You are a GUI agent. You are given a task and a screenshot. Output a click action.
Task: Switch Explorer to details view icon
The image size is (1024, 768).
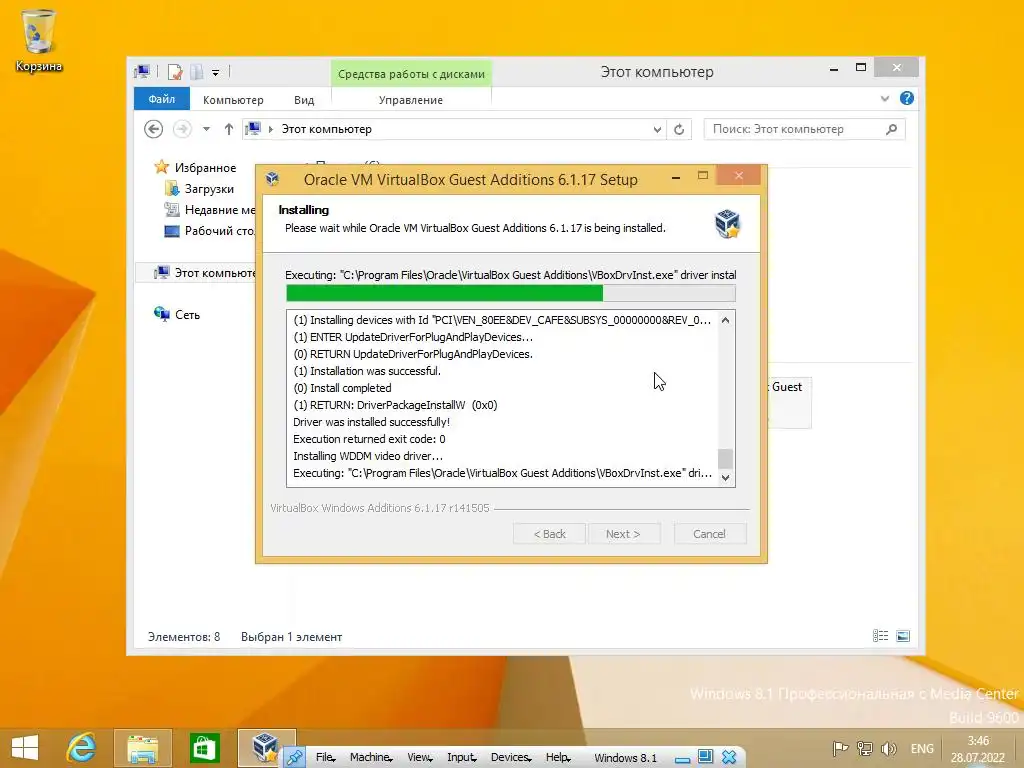coord(880,636)
